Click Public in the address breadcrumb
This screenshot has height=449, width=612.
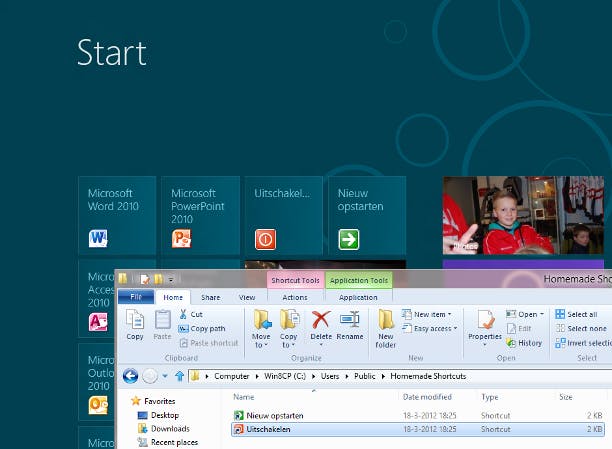[x=365, y=376]
